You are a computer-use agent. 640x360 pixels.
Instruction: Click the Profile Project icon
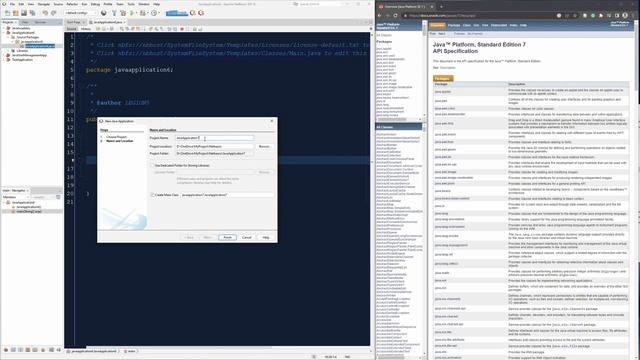154,13
